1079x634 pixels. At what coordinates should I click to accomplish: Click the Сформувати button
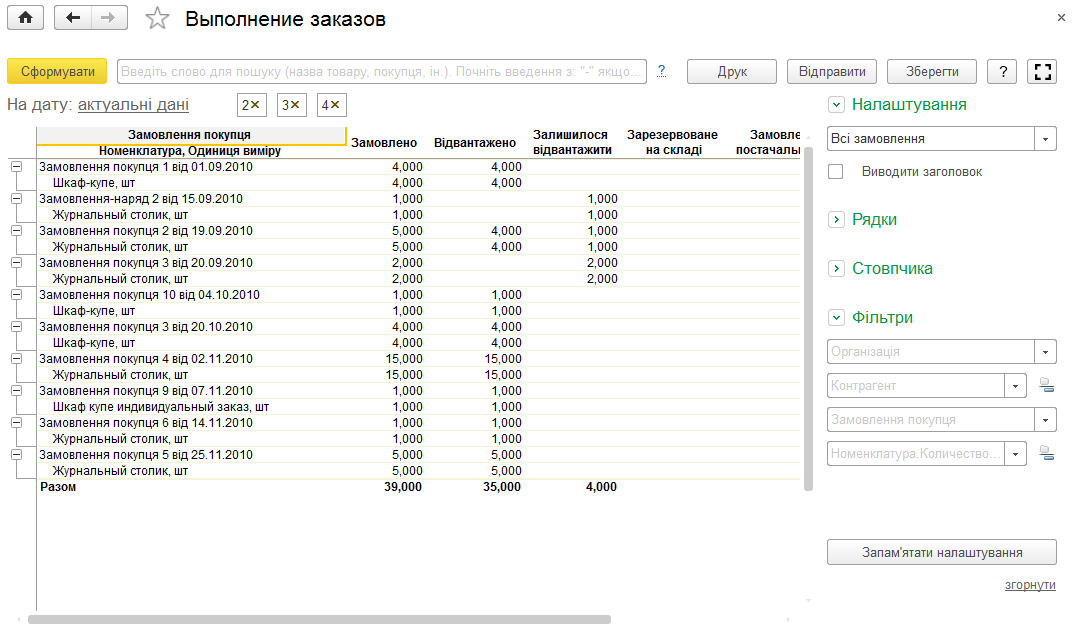[x=57, y=72]
